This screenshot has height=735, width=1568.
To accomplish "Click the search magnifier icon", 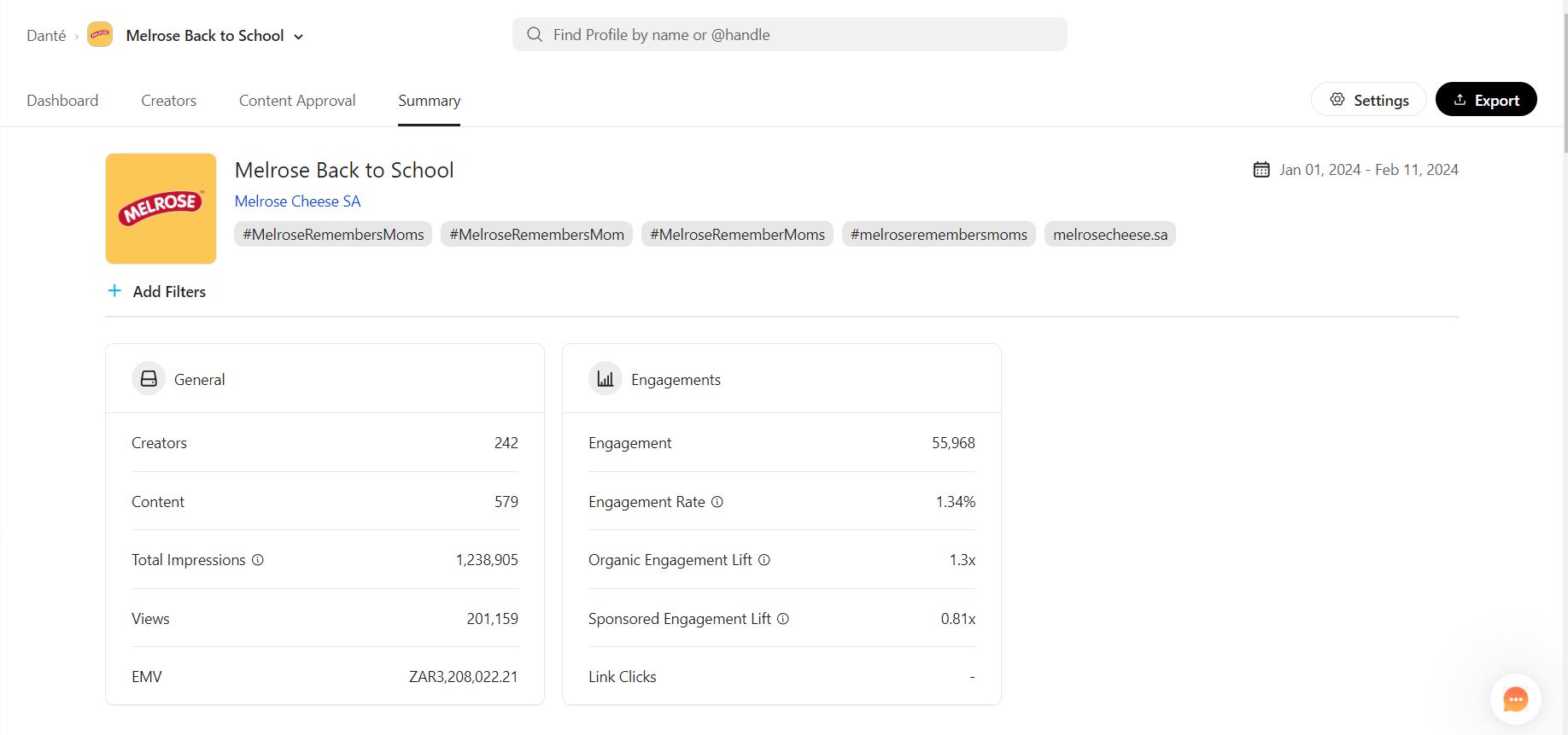I will 535,35.
